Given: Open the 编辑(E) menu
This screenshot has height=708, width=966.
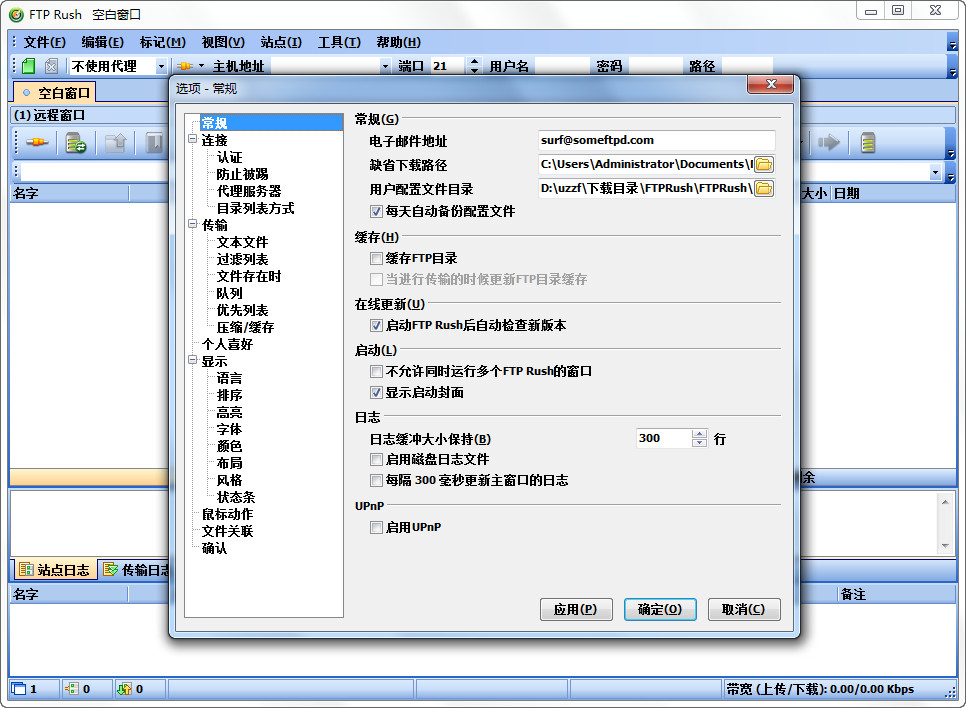Looking at the screenshot, I should 102,42.
